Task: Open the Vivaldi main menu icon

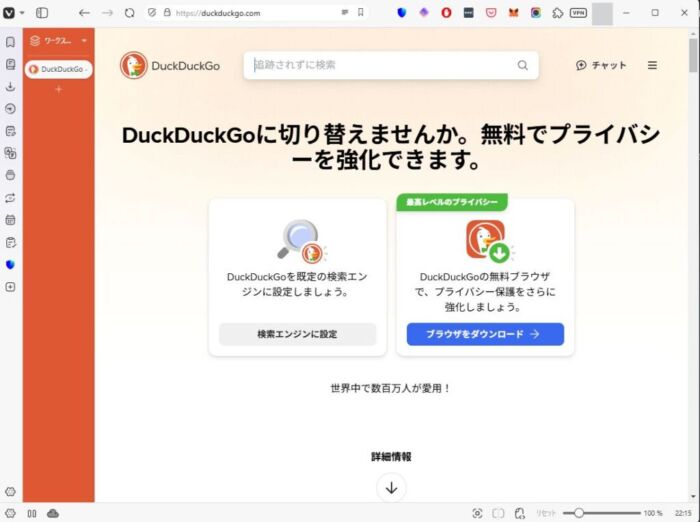Action: pos(8,13)
